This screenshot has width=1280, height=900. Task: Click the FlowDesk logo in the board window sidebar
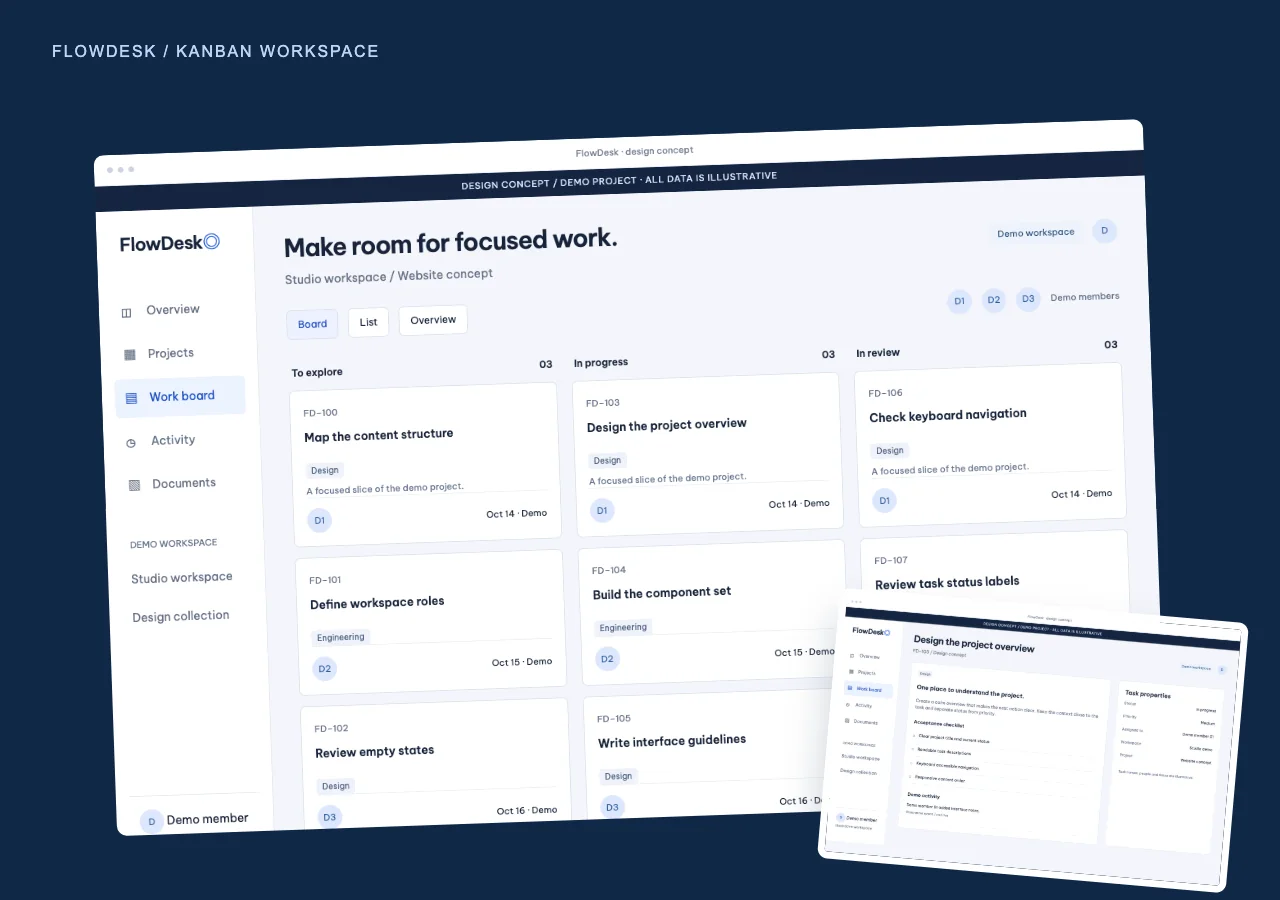[170, 242]
